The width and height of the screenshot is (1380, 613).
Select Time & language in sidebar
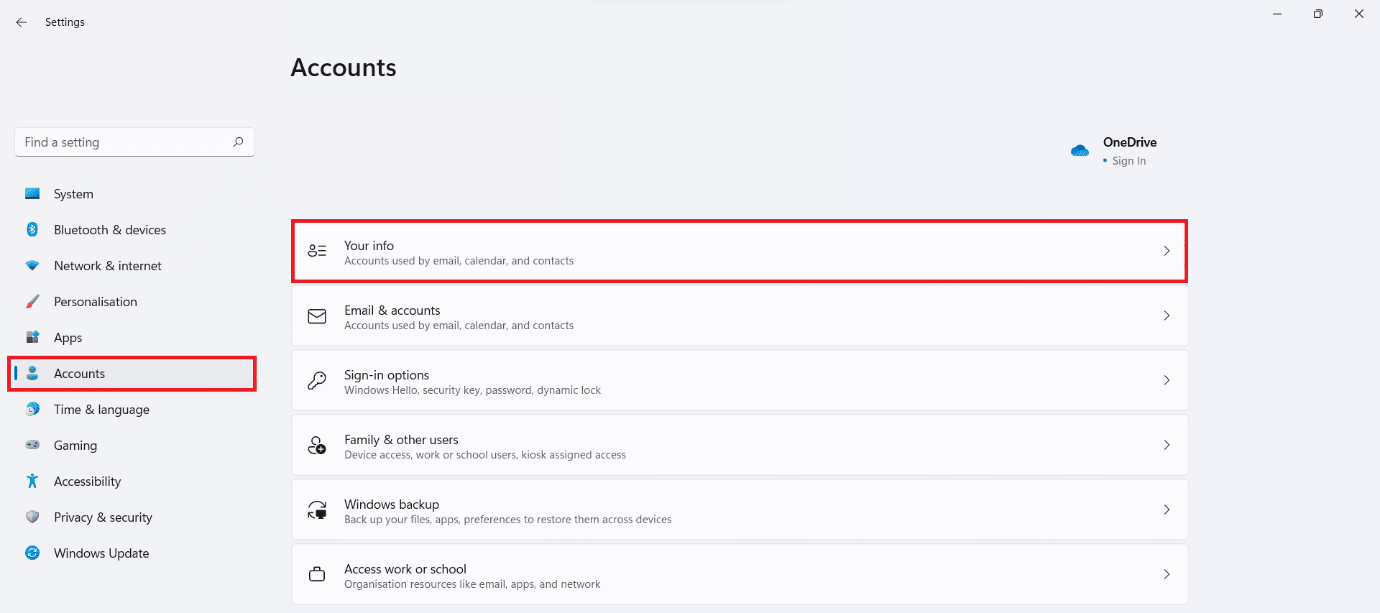coord(101,409)
